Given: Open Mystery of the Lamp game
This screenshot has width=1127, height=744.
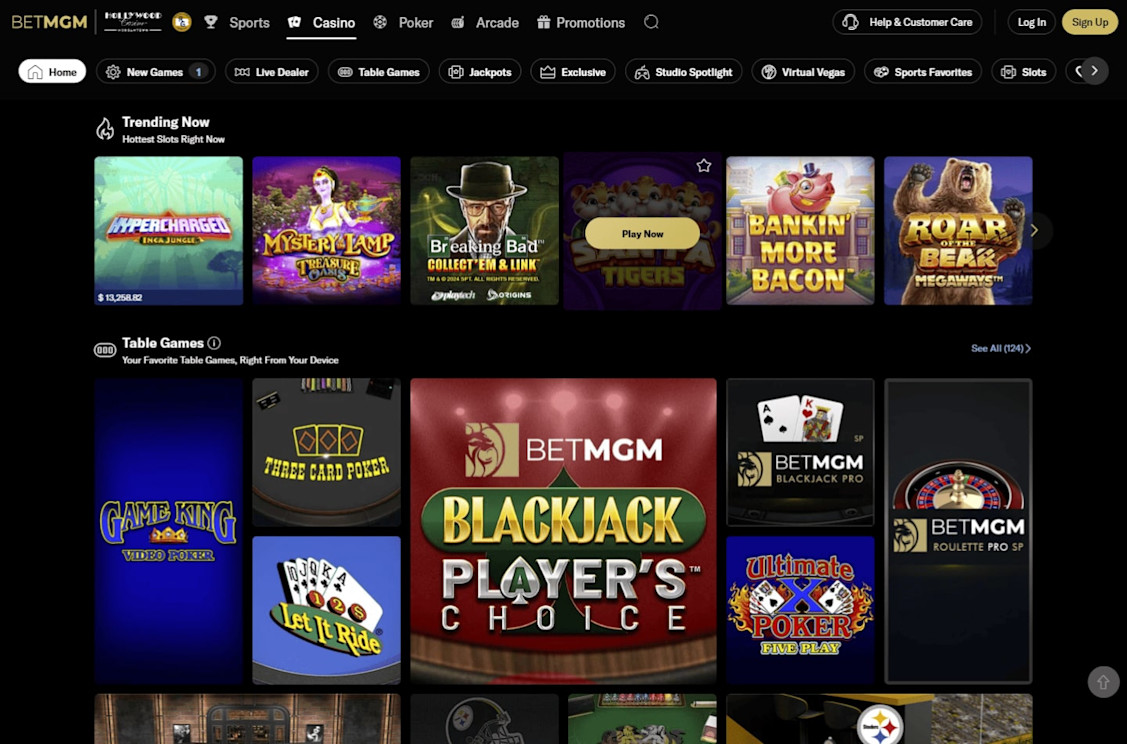Looking at the screenshot, I should coord(326,231).
